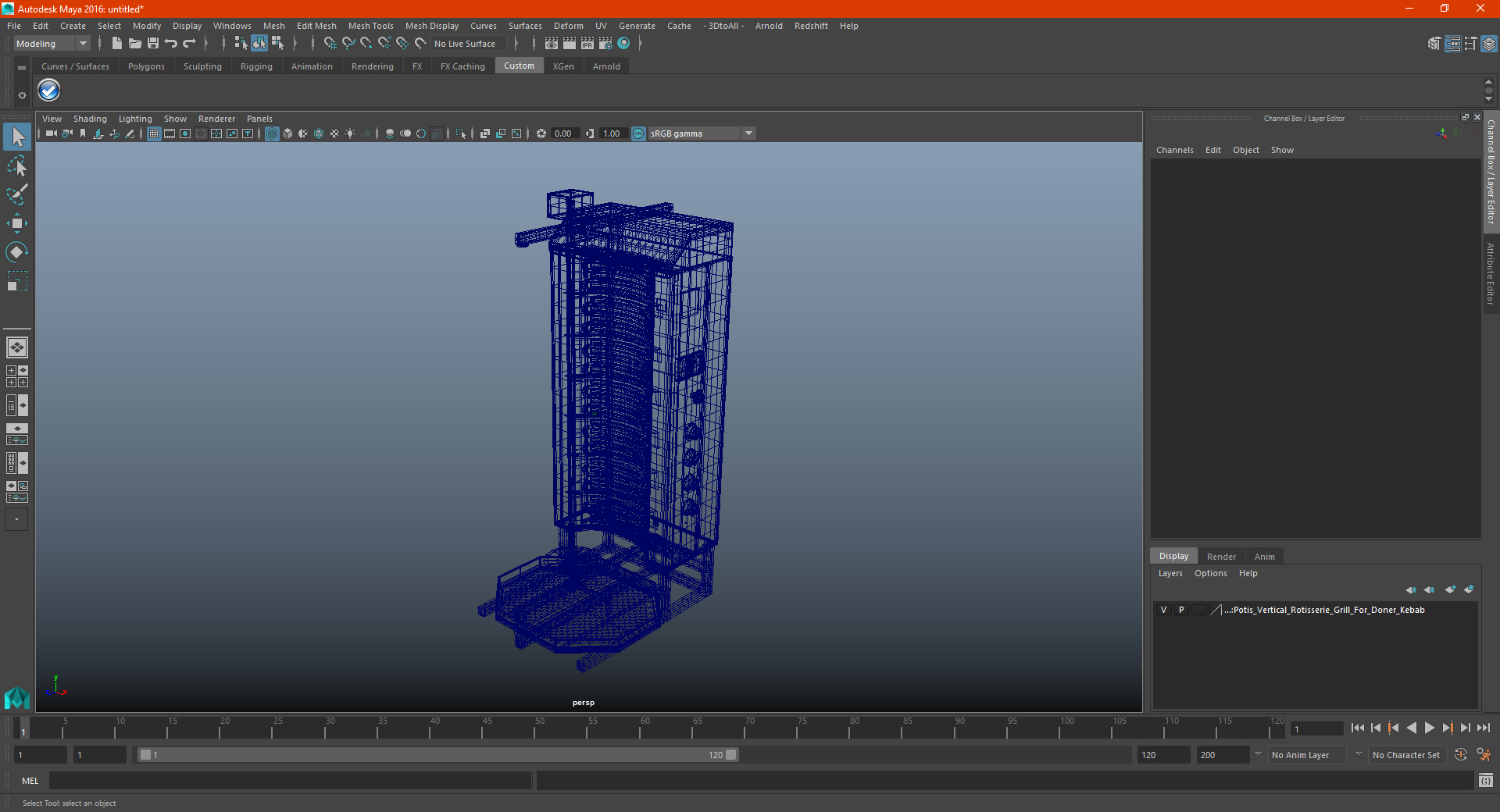Click the blue checkmark shelf icon
The image size is (1500, 812).
point(49,91)
